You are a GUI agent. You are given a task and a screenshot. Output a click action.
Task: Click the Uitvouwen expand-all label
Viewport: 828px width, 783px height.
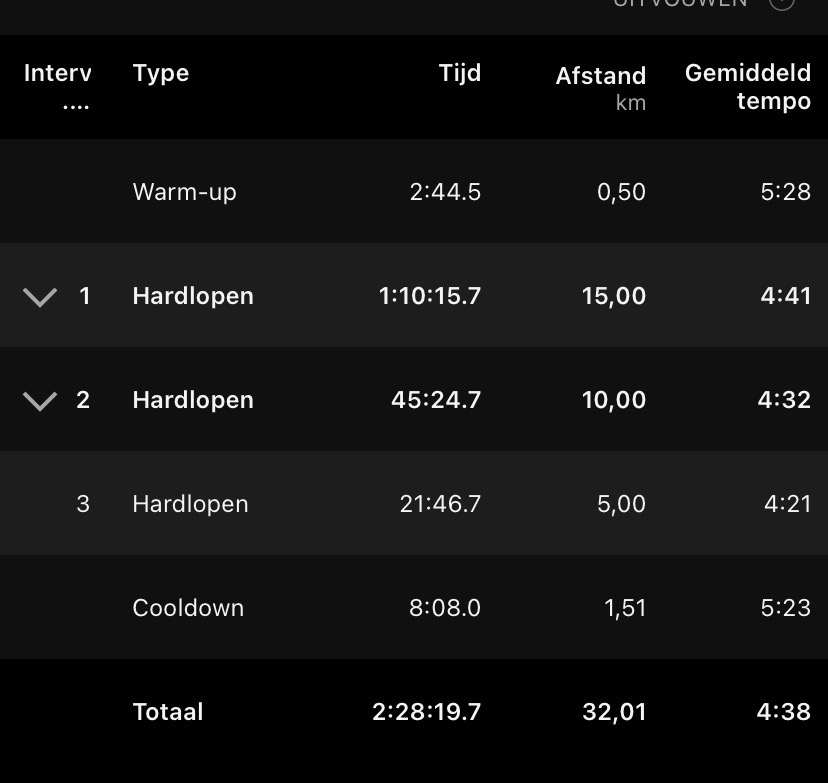[680, 3]
